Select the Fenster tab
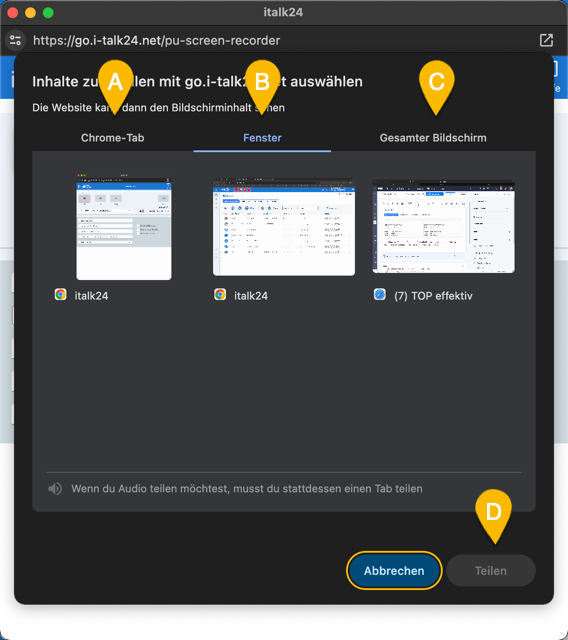 (262, 138)
